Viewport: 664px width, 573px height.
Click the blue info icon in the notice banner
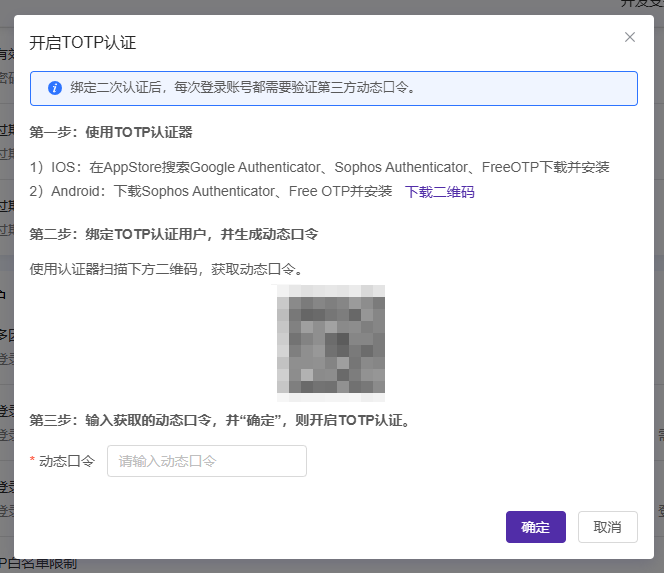[x=55, y=88]
